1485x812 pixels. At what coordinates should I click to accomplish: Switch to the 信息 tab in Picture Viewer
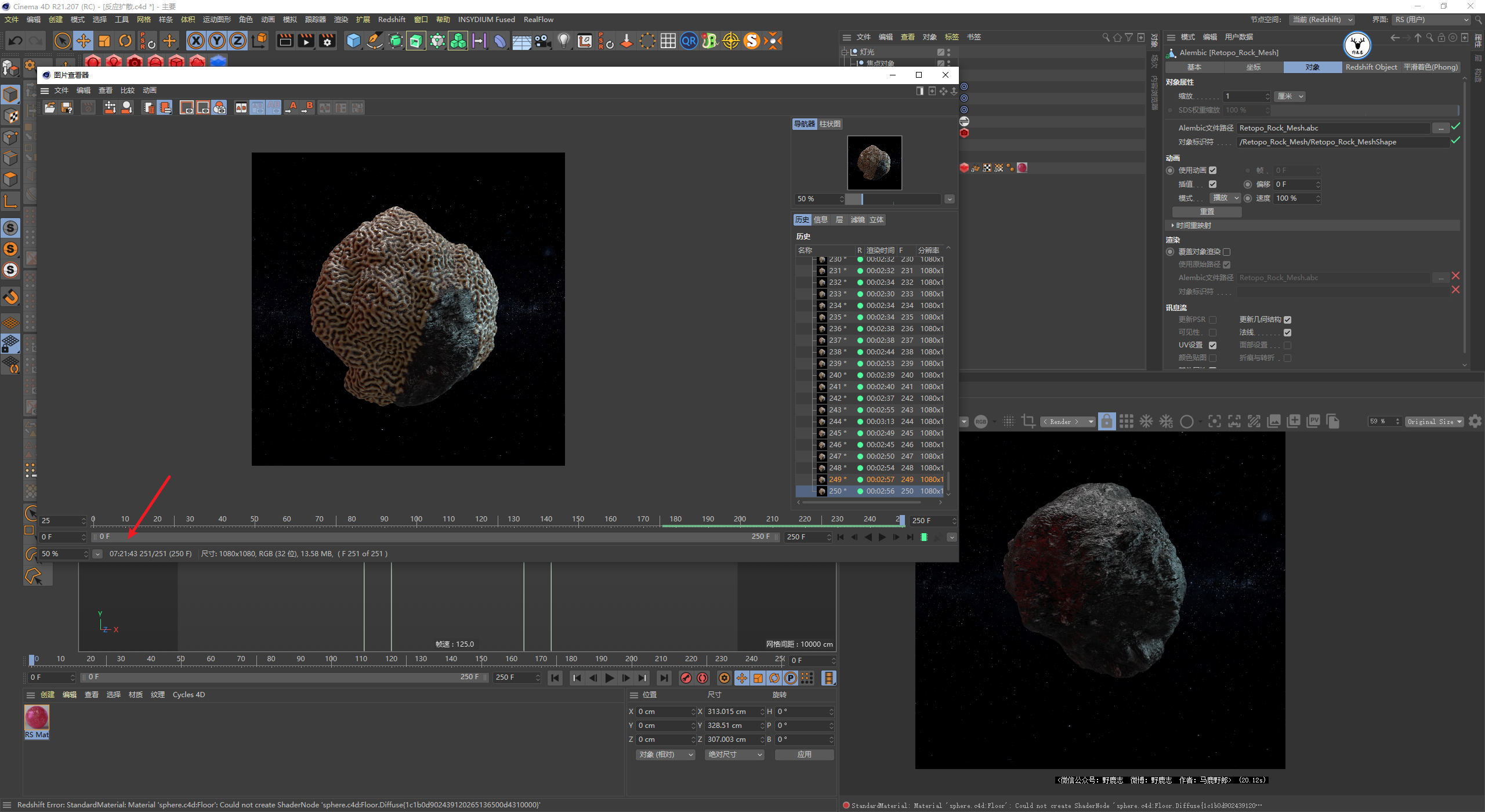(x=820, y=219)
